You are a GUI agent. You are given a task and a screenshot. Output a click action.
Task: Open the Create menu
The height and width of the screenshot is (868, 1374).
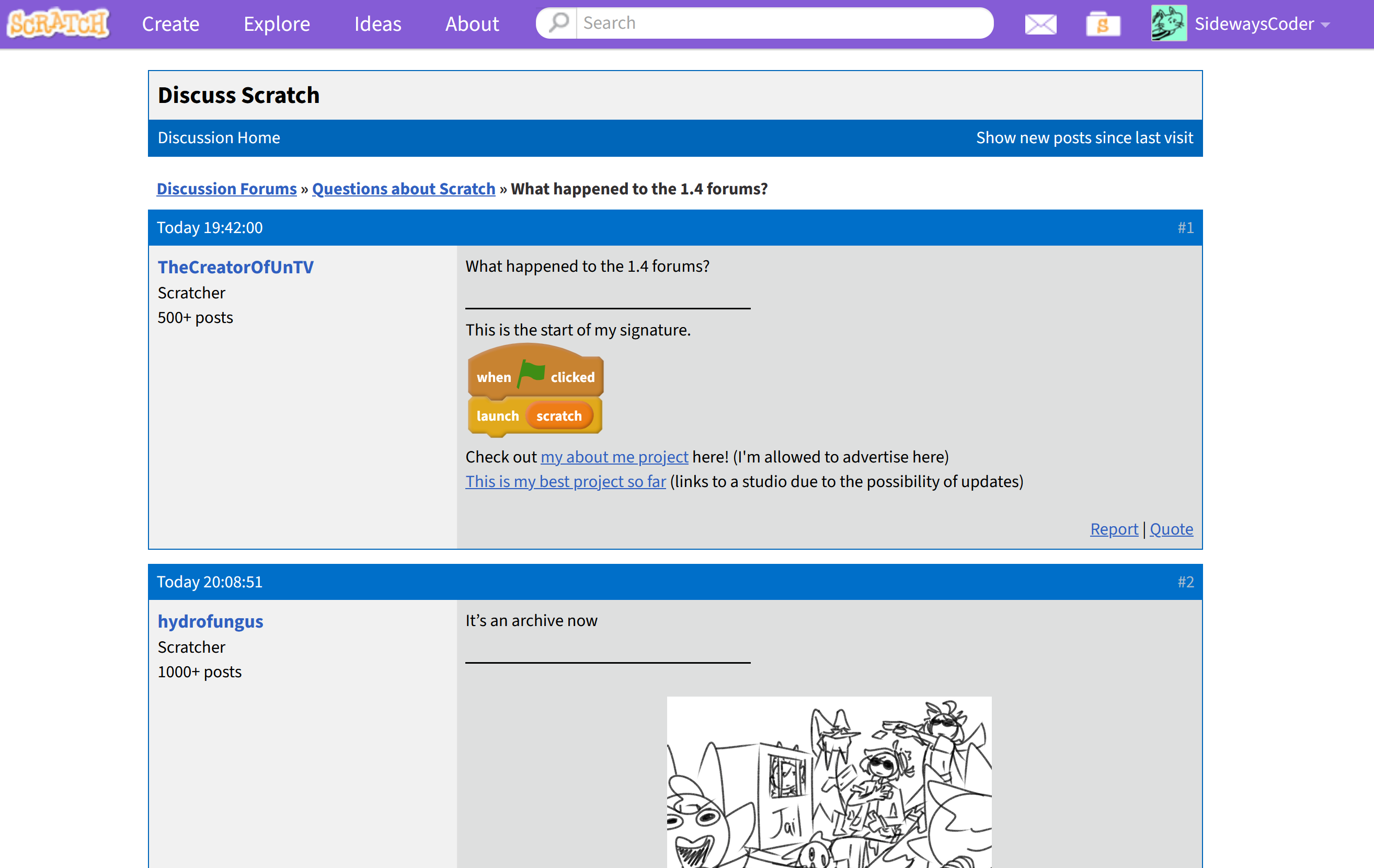coord(170,24)
